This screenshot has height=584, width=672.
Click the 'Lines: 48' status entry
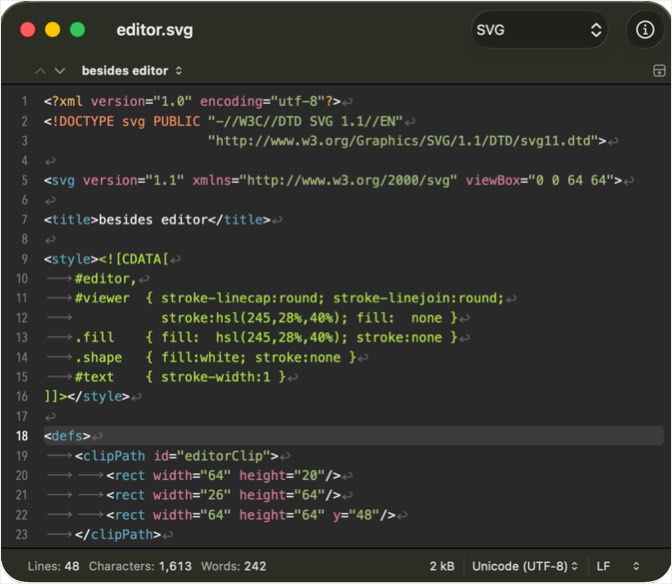pyautogui.click(x=54, y=566)
